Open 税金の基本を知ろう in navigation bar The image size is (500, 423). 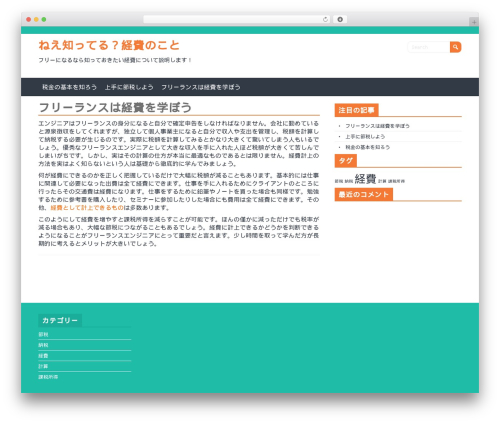click(x=69, y=87)
